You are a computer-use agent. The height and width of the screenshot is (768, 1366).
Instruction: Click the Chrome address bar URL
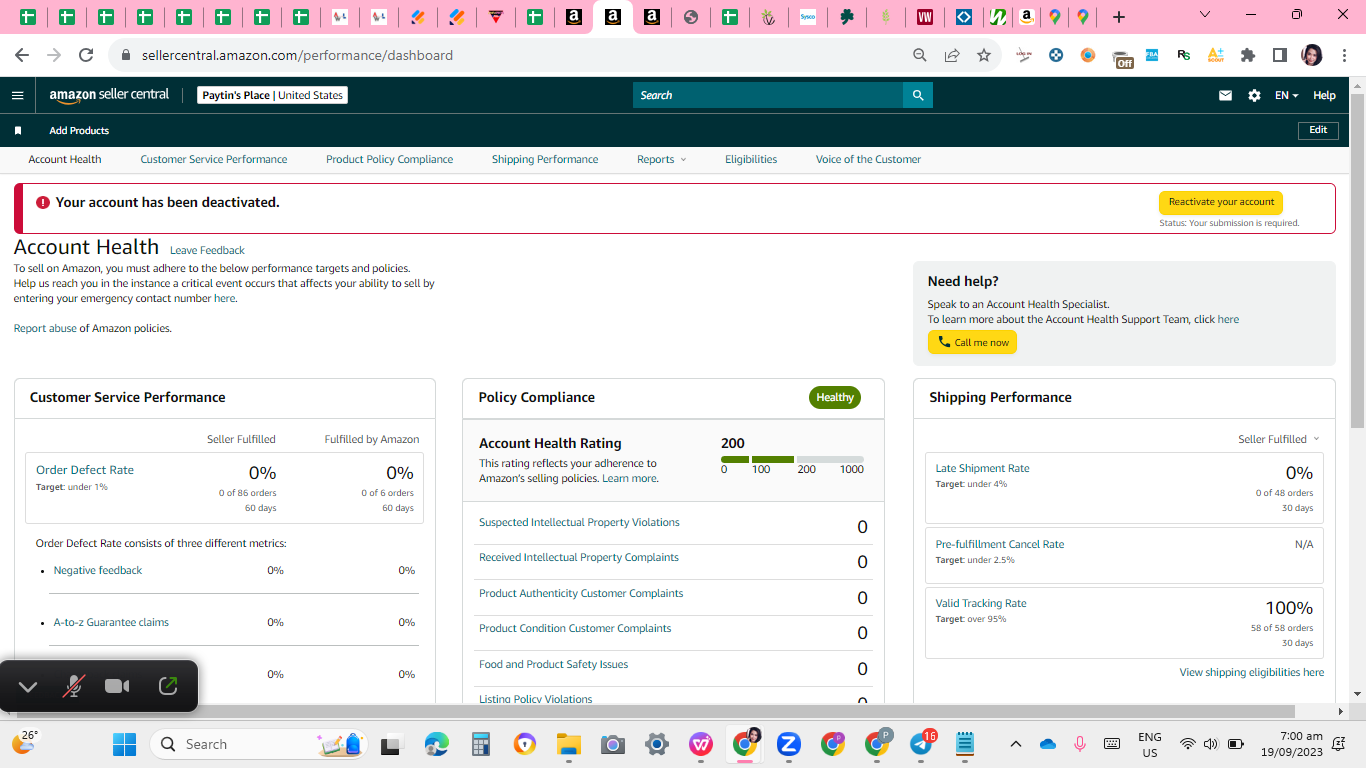(297, 55)
